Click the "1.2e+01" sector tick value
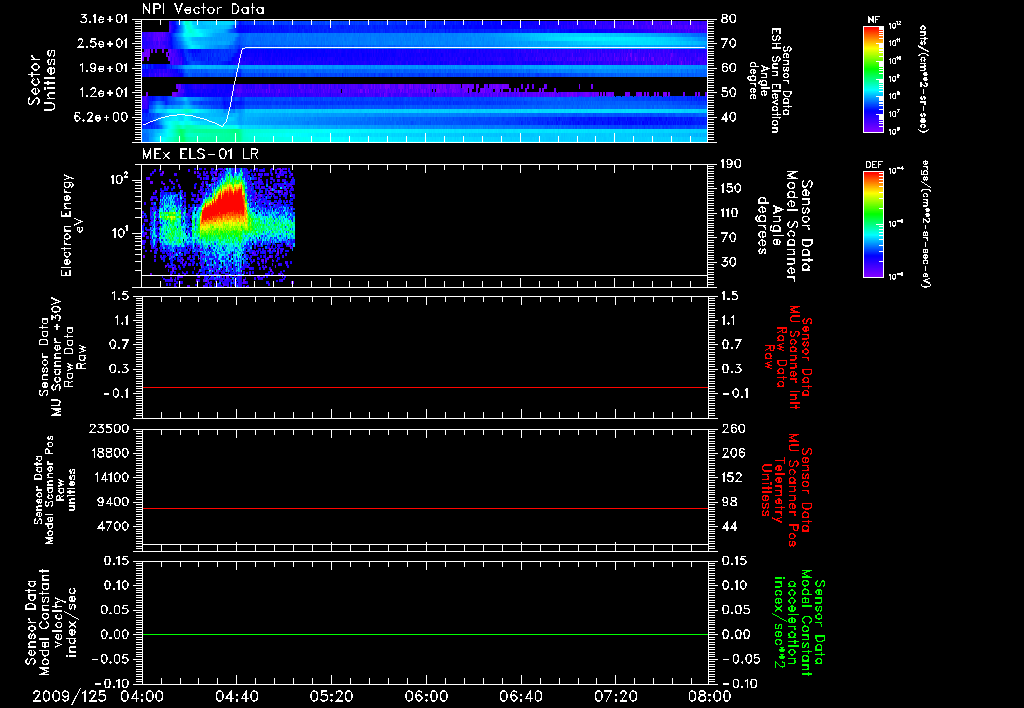The height and width of the screenshot is (708, 1024). 105,93
